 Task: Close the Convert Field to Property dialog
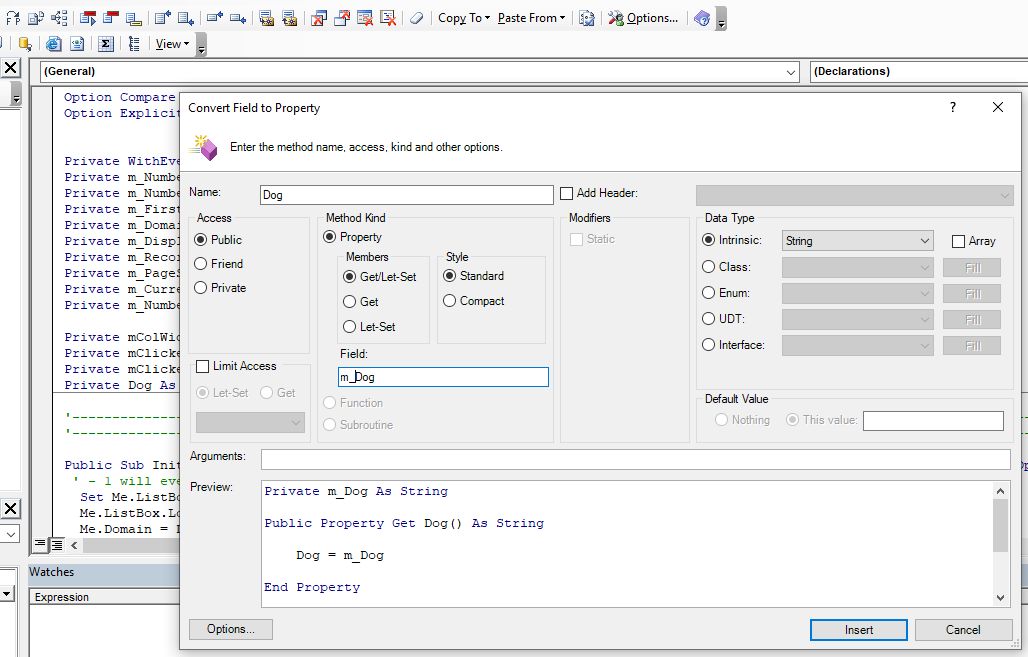coord(998,107)
